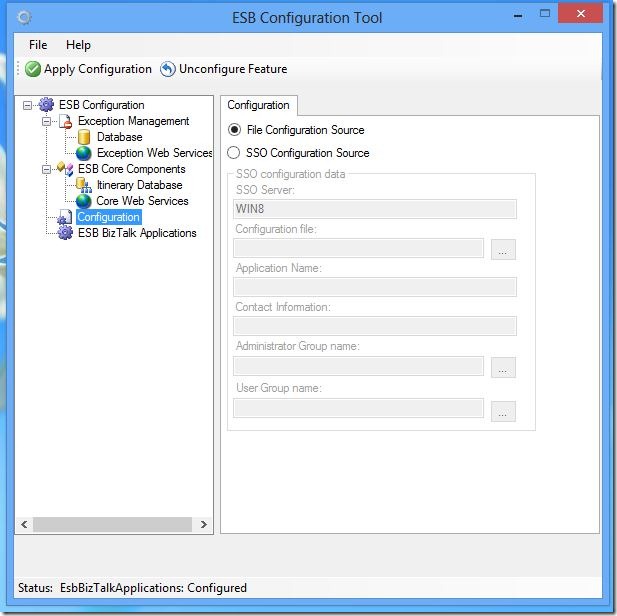617x616 pixels.
Task: Select Exception Web Services tree item
Action: (154, 153)
